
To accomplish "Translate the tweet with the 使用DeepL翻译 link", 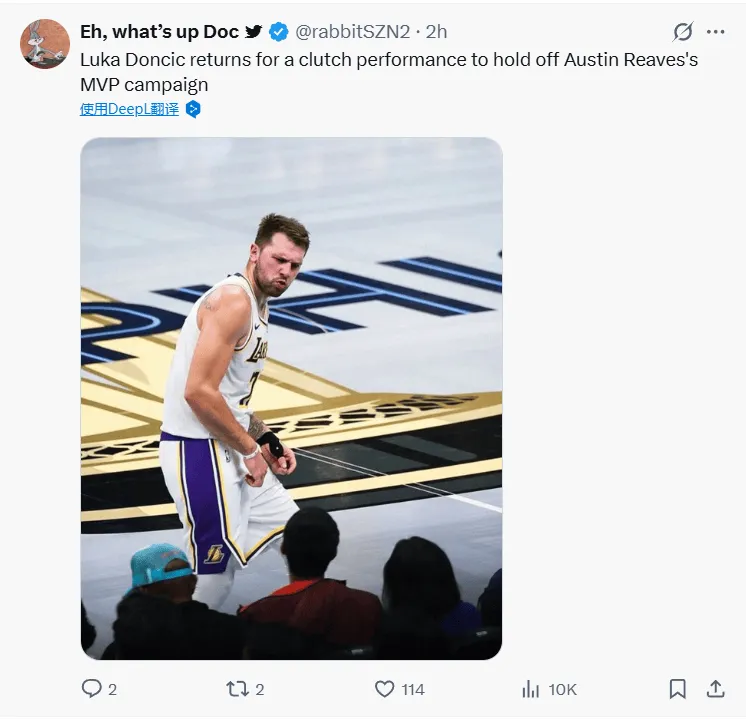I will [x=129, y=109].
